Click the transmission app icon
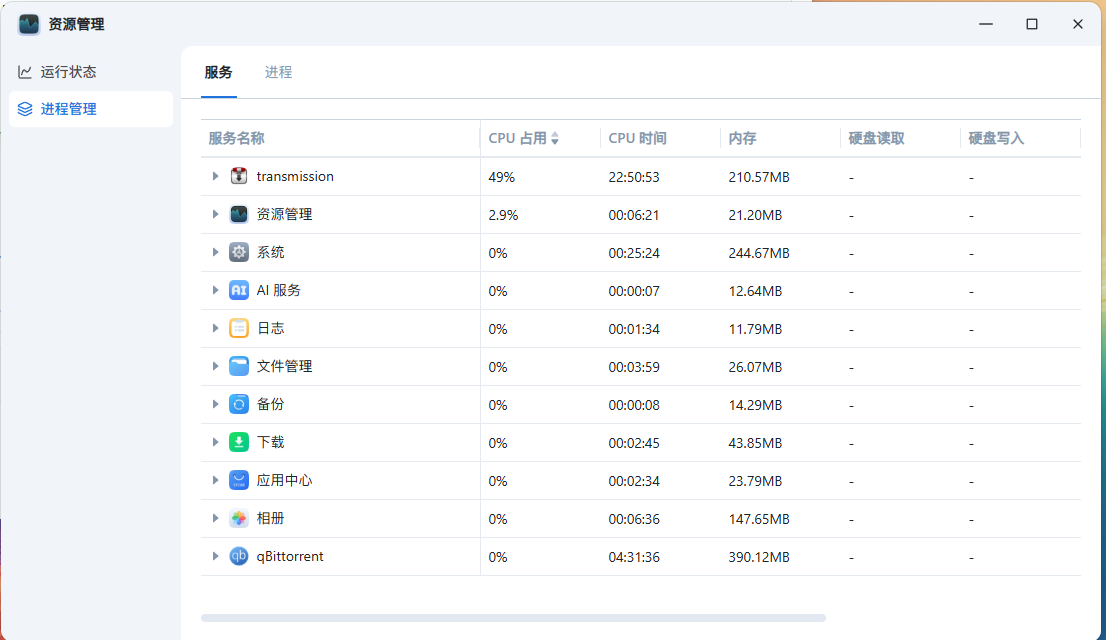This screenshot has height=640, width=1106. (x=239, y=176)
